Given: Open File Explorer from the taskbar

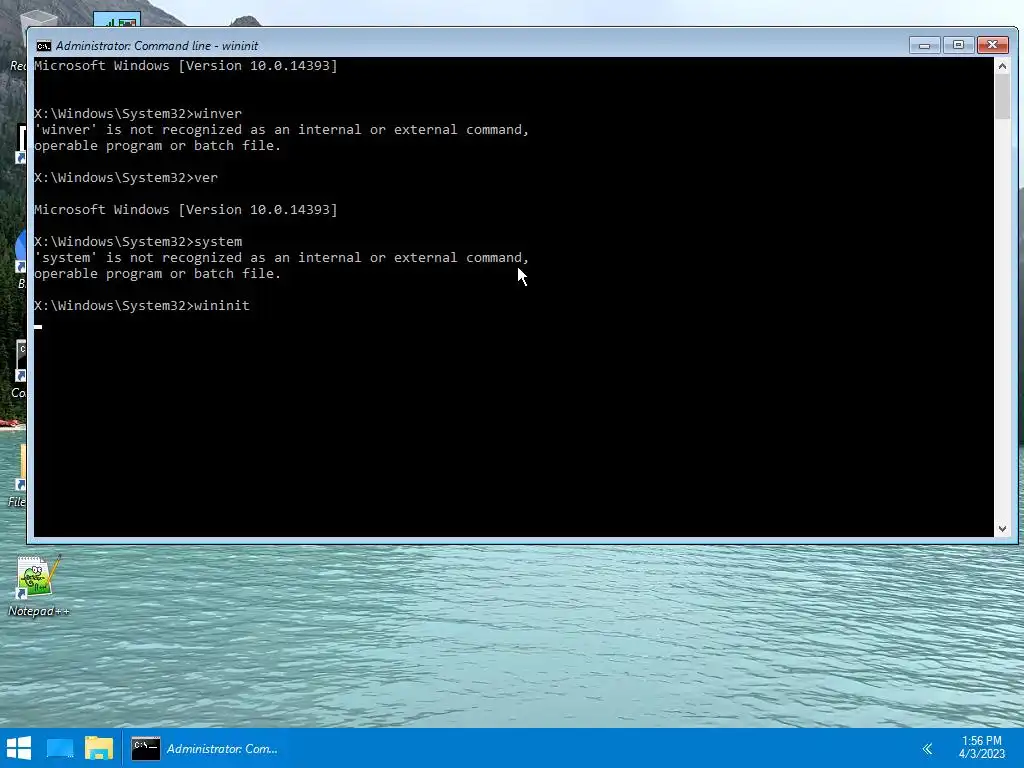Looking at the screenshot, I should coord(99,748).
